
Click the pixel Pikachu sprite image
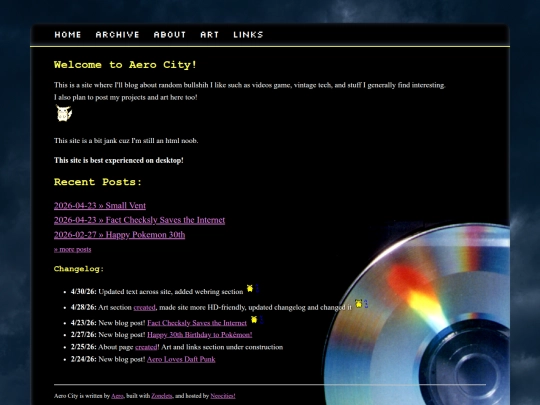(x=64, y=113)
